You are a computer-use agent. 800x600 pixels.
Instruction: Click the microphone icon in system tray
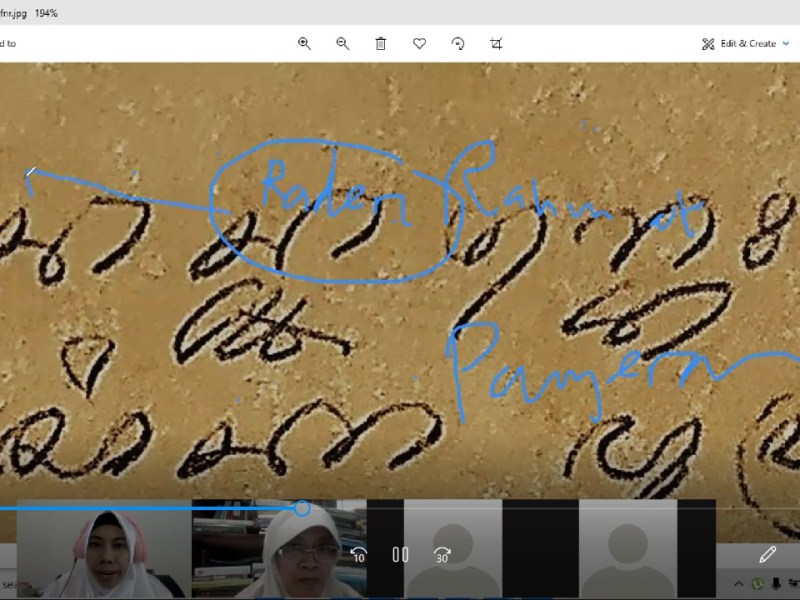[775, 584]
